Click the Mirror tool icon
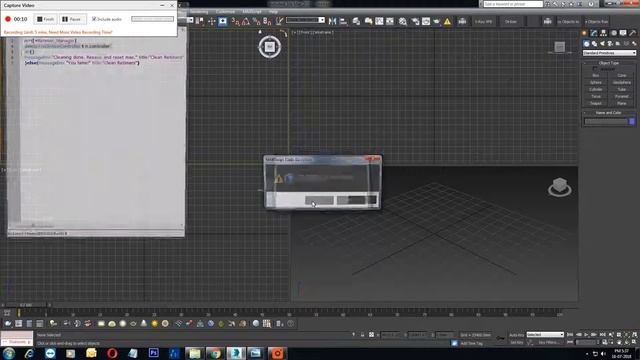Viewport: 640px width, 360px height. click(333, 21)
